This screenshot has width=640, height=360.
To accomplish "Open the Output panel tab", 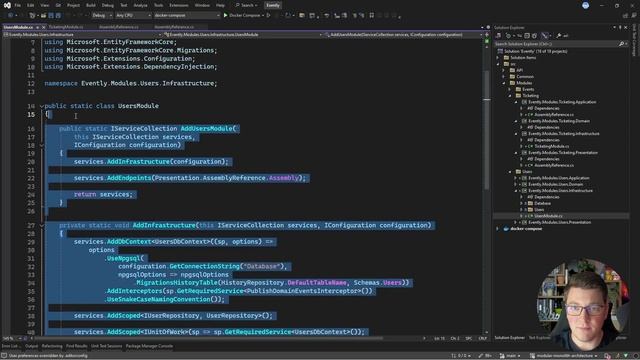I will (x=31, y=346).
